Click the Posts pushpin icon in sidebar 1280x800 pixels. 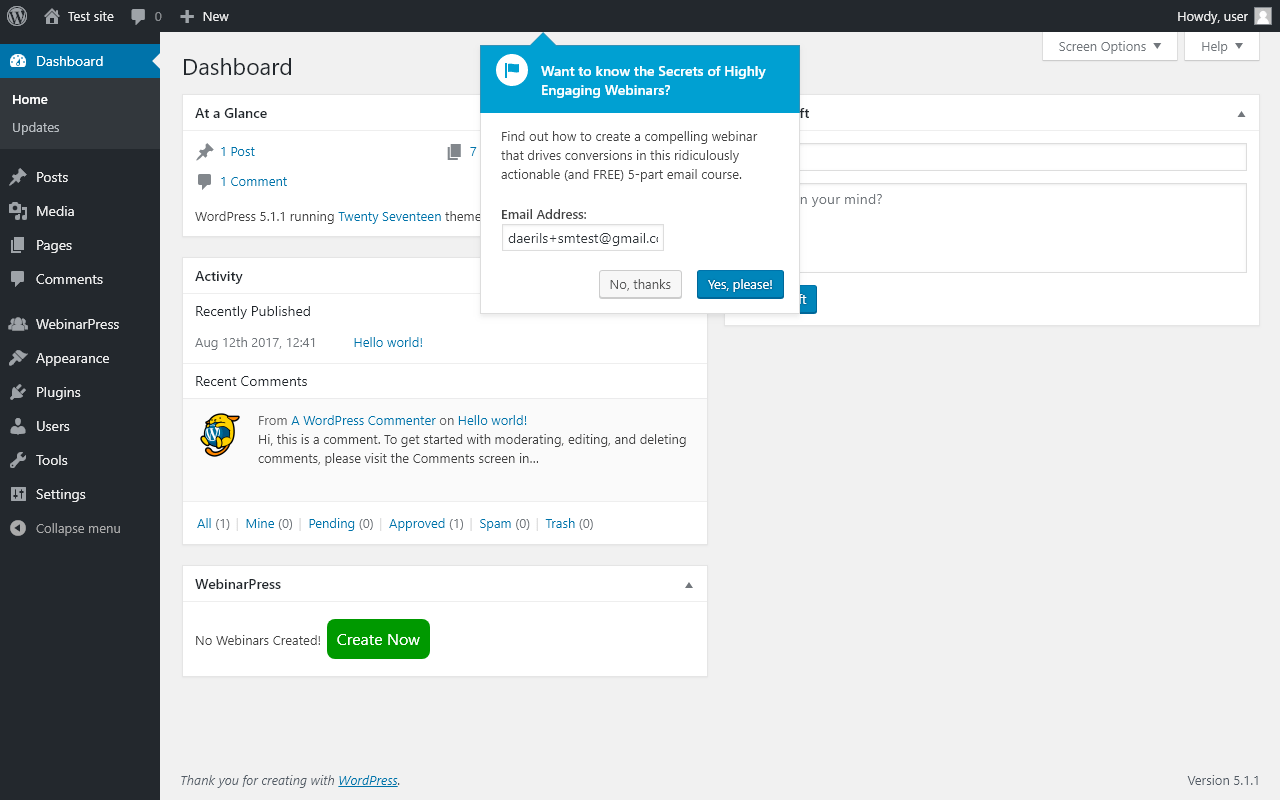18,177
